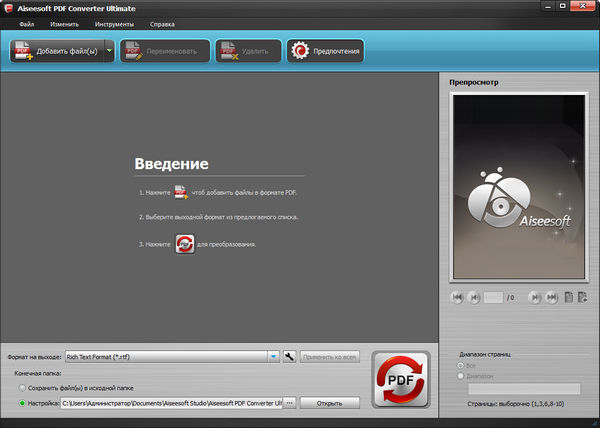Click the large PDF convert button
This screenshot has height=428, width=600.
400,379
